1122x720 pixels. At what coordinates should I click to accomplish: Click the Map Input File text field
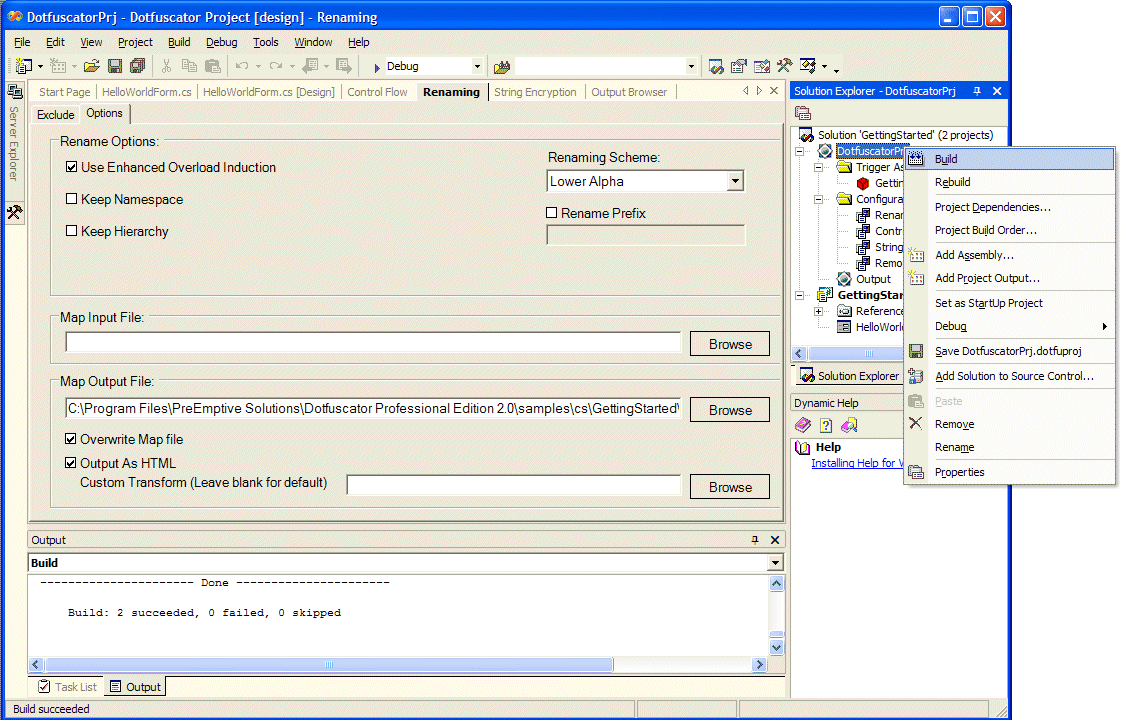point(373,343)
